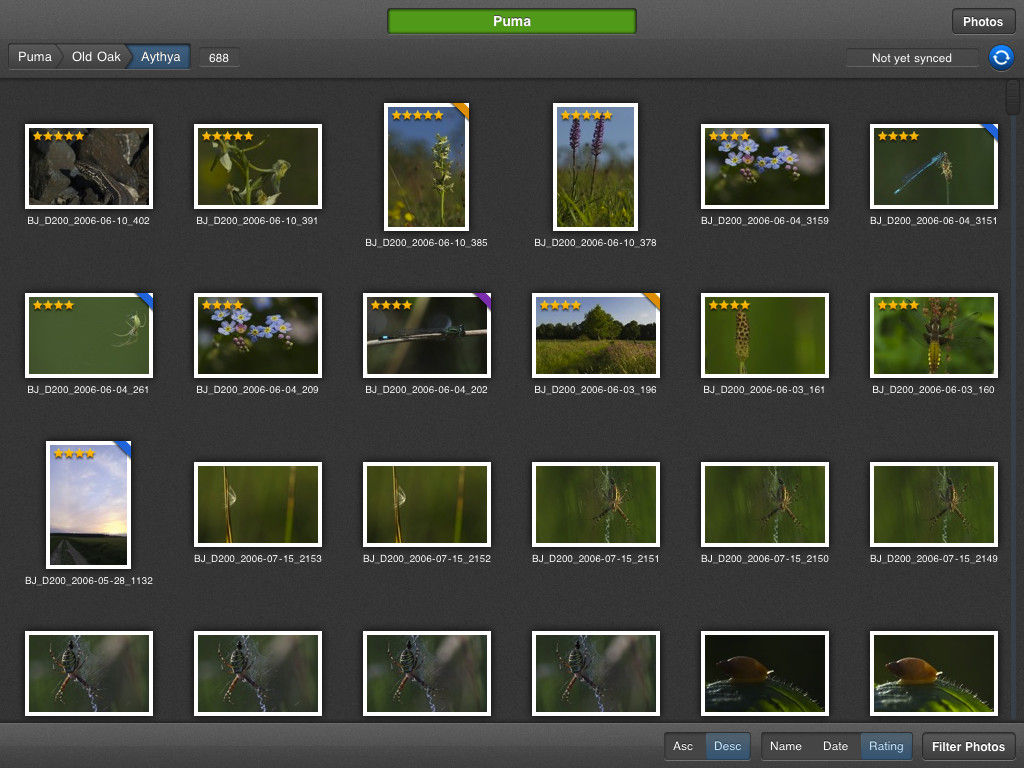Click caption text BJ_D200_2006-05-28_1132
Viewport: 1024px width, 768px height.
(89, 581)
